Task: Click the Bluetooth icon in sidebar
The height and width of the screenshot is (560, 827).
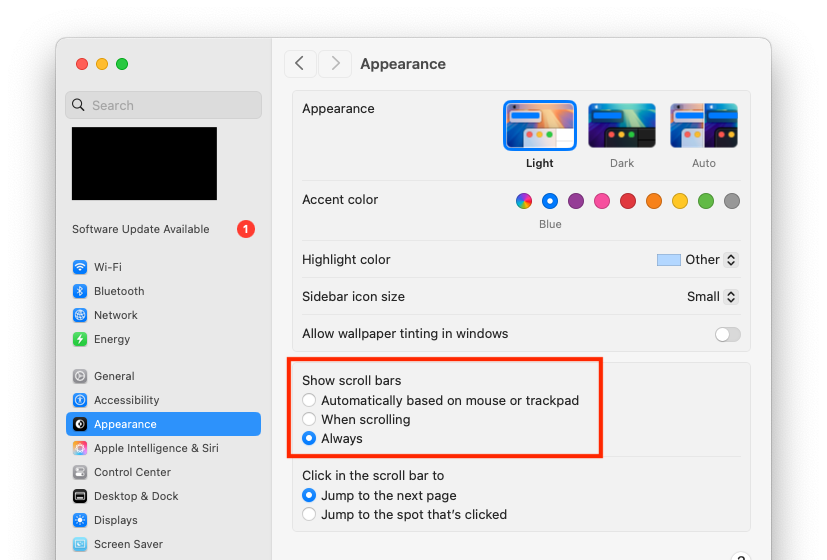Action: coord(80,291)
